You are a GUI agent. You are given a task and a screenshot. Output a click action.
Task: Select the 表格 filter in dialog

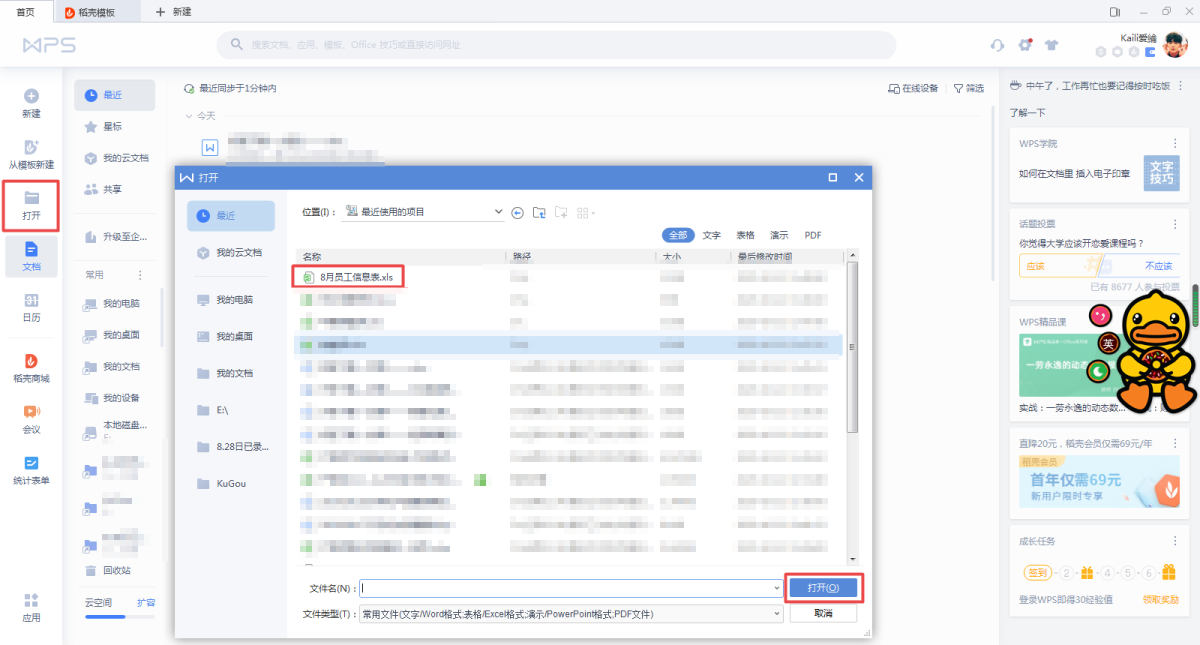point(745,235)
